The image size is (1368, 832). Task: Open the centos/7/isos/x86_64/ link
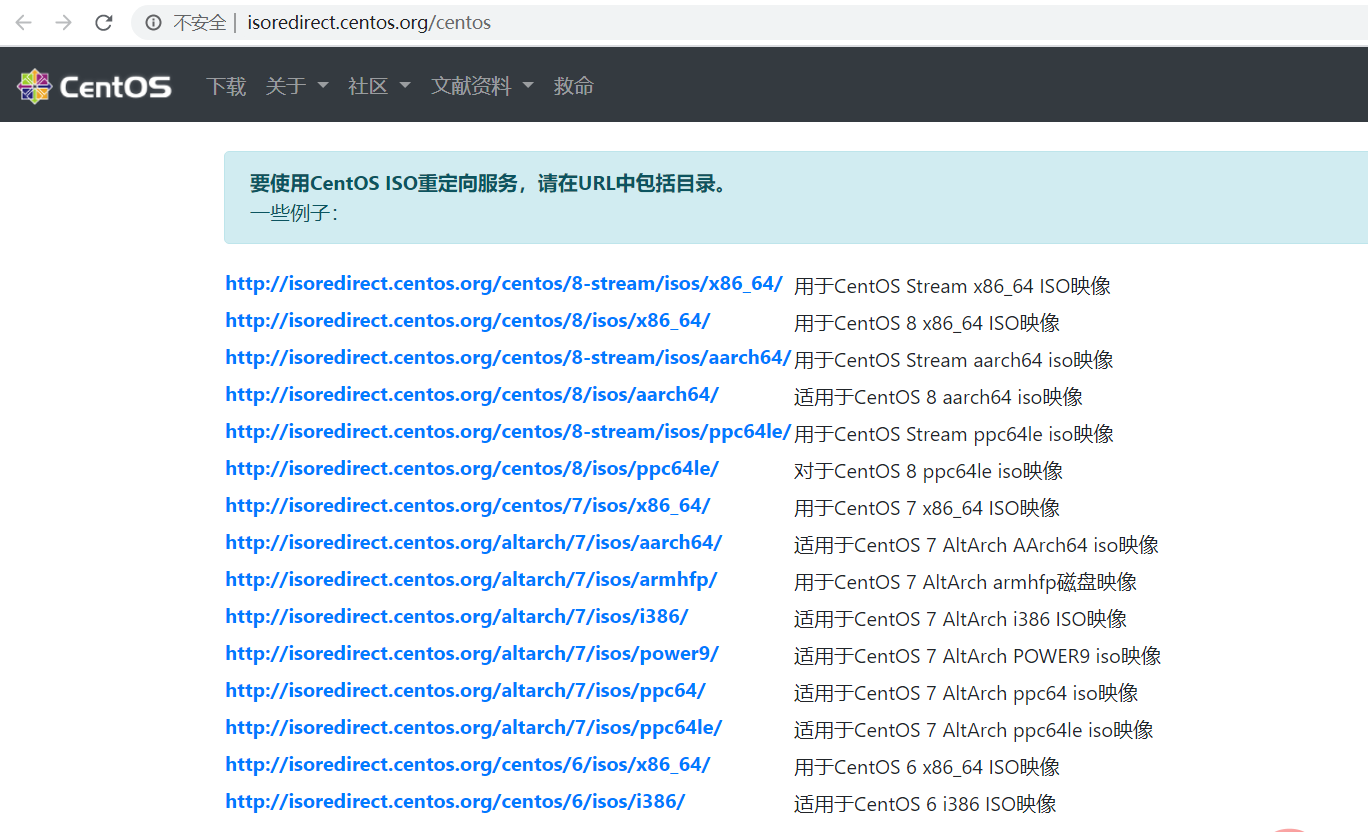(468, 506)
